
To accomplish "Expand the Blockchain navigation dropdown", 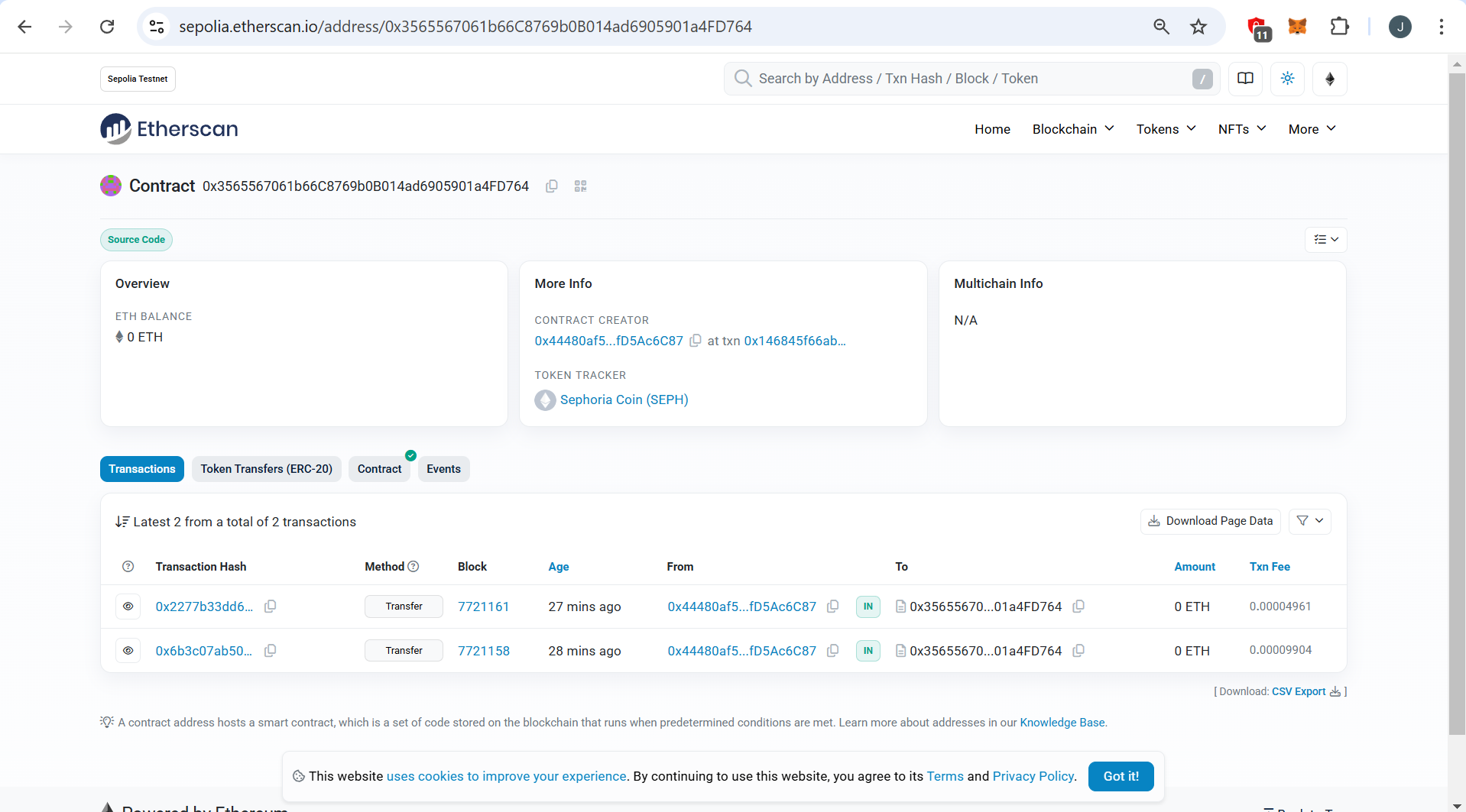I will point(1072,129).
